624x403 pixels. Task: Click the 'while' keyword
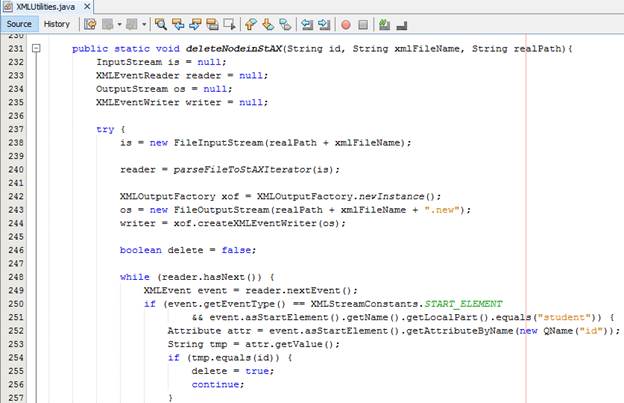point(135,277)
